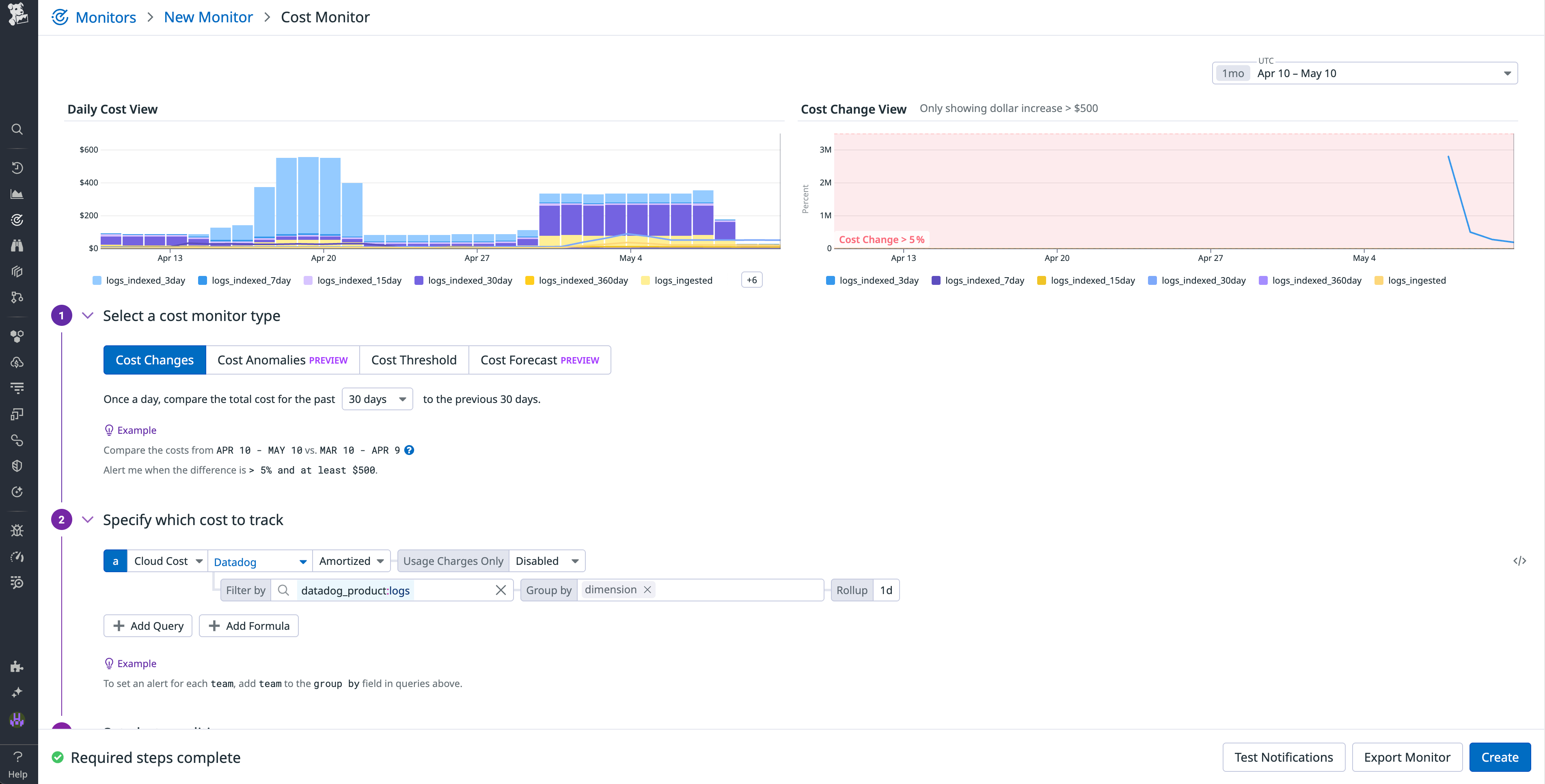Clear the datadog_product:logs filter
Screen dimensions: 1545x784
pyautogui.click(x=501, y=590)
